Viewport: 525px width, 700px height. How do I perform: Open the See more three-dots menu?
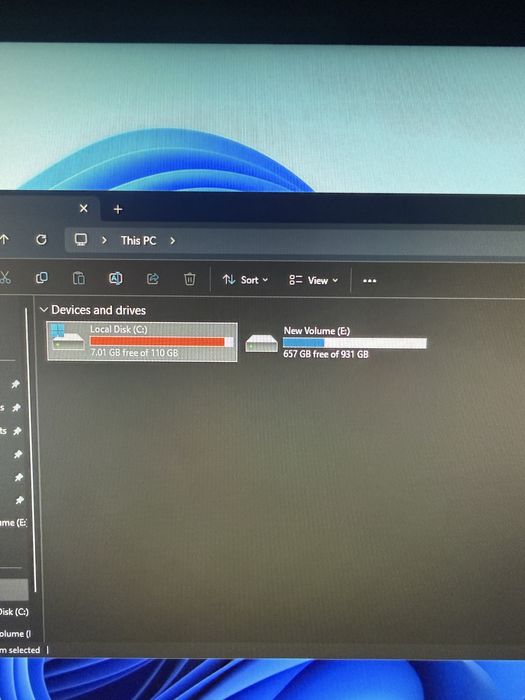[369, 281]
